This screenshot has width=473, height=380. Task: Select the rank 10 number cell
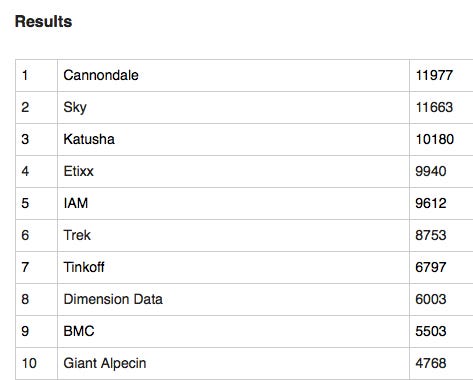point(36,364)
